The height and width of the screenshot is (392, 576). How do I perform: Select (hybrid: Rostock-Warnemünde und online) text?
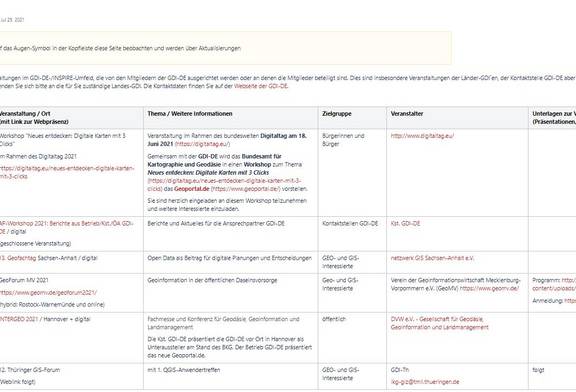[x=52, y=305]
